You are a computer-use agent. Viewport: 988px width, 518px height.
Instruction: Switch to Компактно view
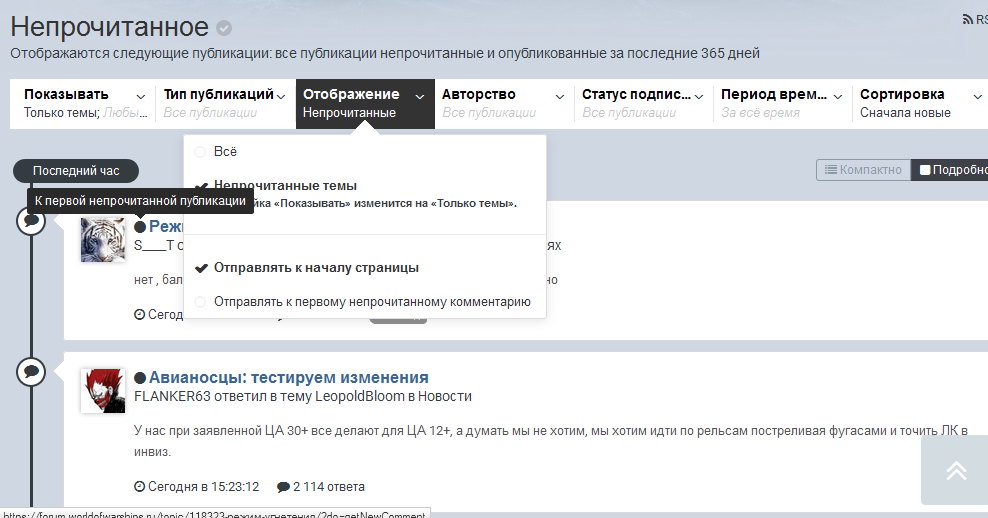point(865,170)
